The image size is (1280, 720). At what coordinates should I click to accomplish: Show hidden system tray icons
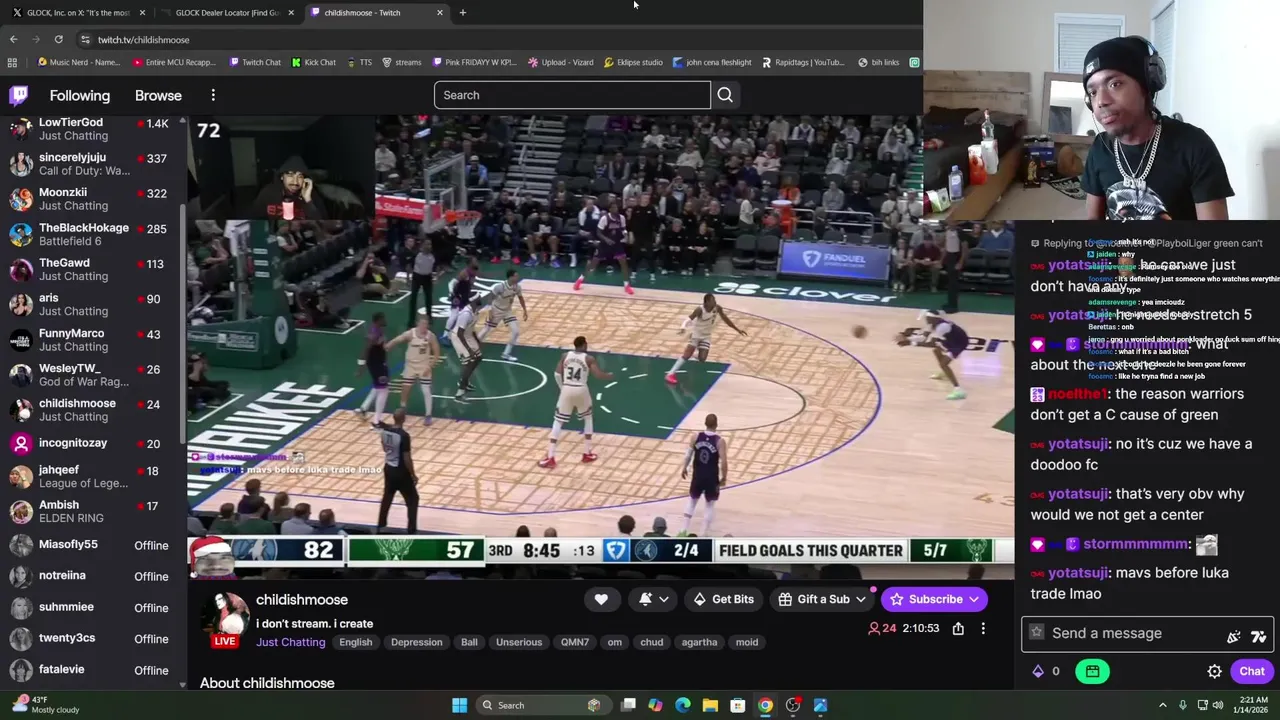tap(1162, 705)
